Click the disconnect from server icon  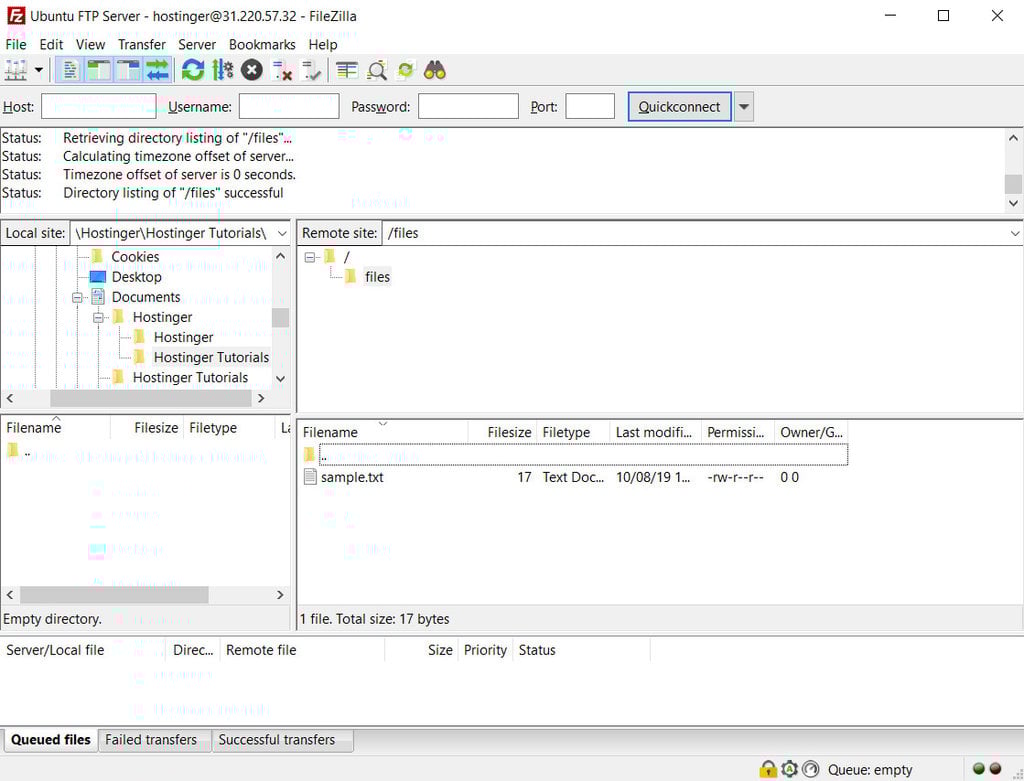coord(283,70)
